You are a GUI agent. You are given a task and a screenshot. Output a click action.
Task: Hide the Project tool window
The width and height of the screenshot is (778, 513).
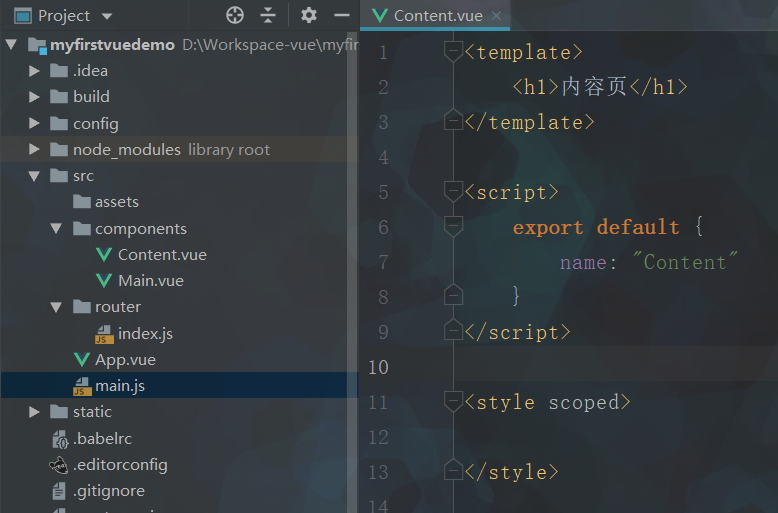[x=342, y=15]
